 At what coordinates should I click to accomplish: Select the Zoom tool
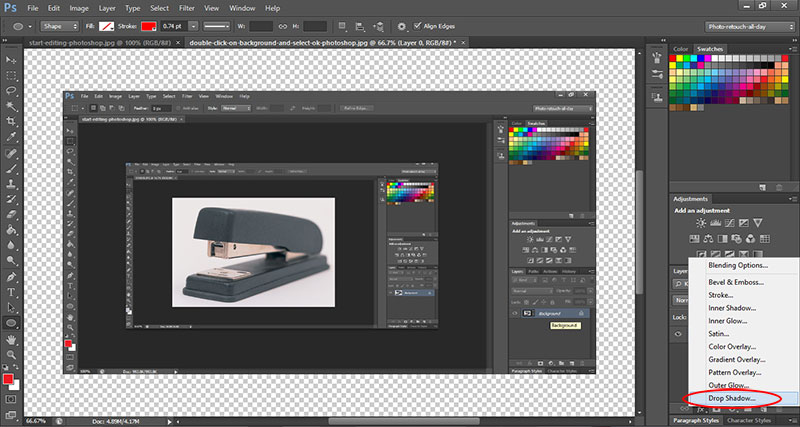pos(11,354)
